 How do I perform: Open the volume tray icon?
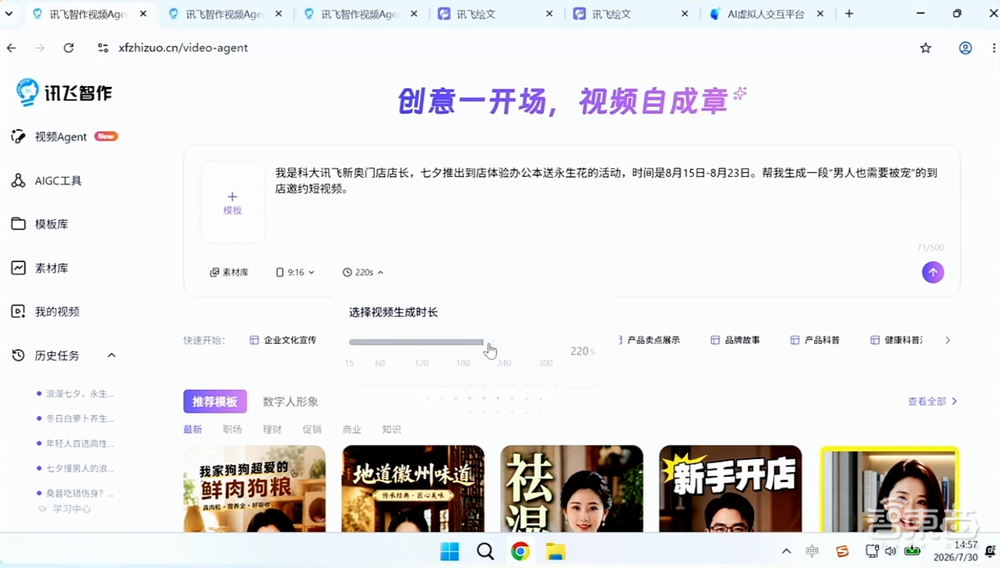[890, 551]
